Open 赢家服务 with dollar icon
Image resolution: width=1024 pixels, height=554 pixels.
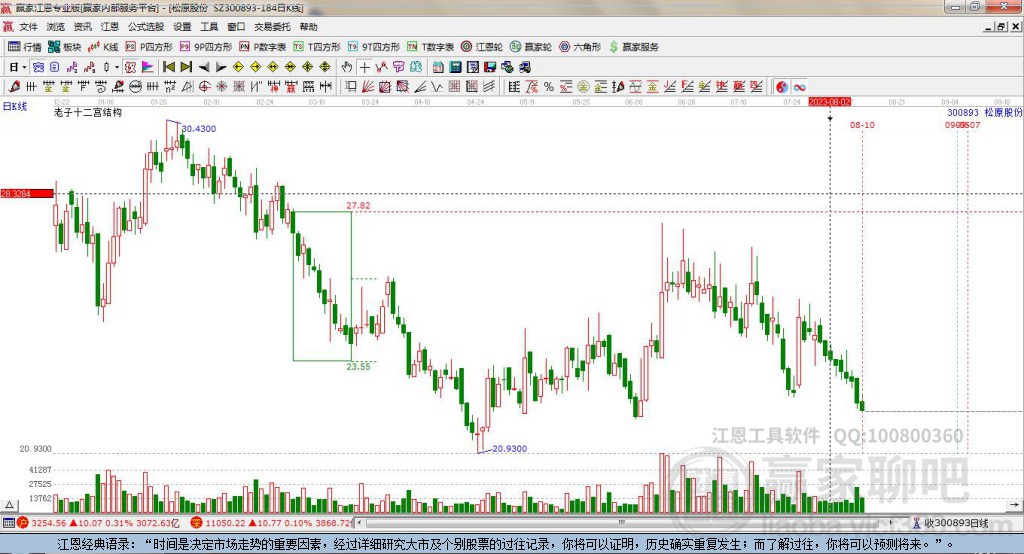[x=633, y=47]
